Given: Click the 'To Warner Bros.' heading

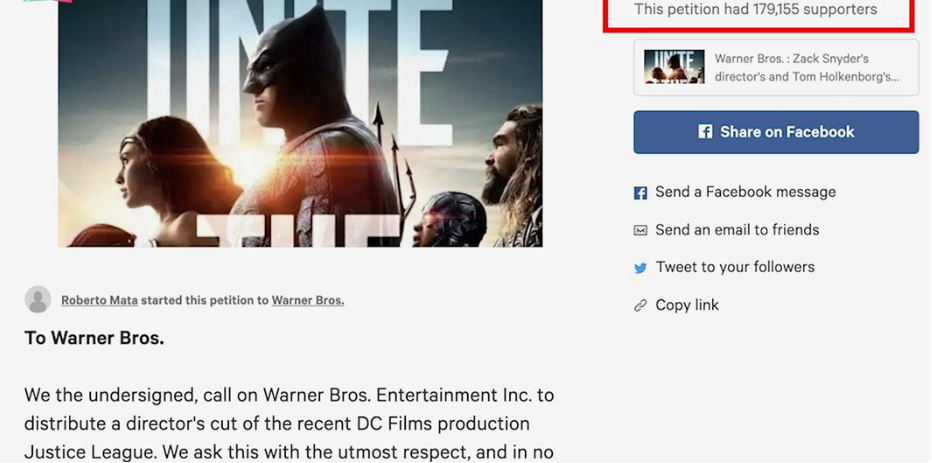Looking at the screenshot, I should coord(94,338).
